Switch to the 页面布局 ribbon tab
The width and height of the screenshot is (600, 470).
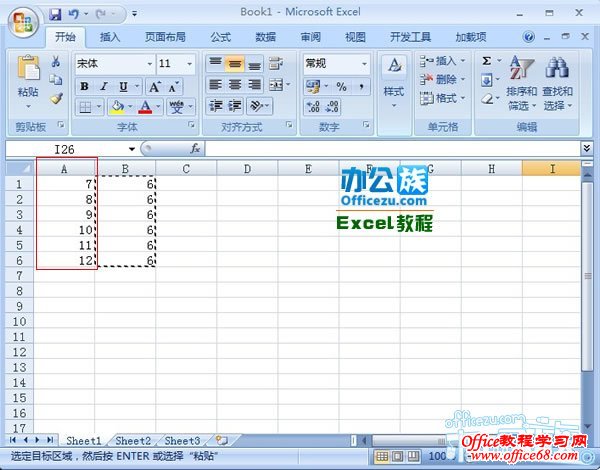(165, 37)
